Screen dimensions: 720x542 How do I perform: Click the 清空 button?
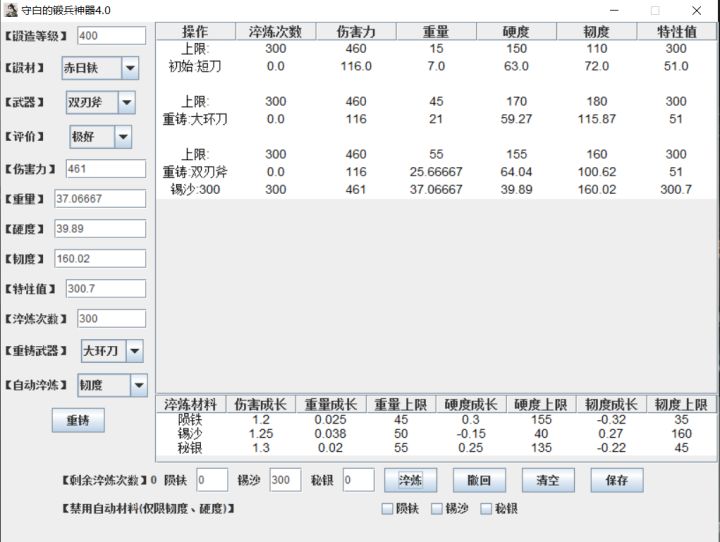tap(548, 480)
